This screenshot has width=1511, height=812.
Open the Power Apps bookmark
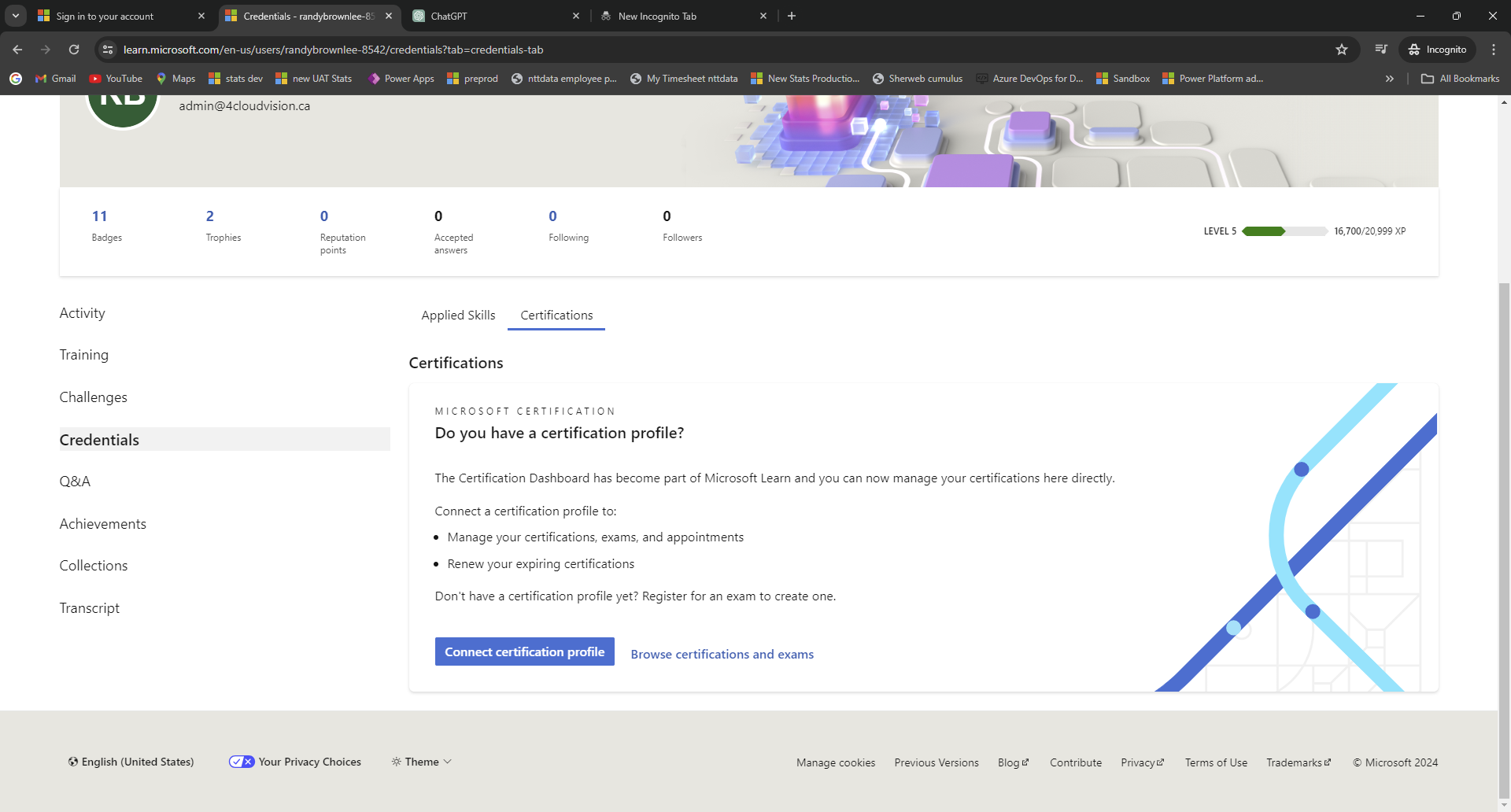coord(401,78)
